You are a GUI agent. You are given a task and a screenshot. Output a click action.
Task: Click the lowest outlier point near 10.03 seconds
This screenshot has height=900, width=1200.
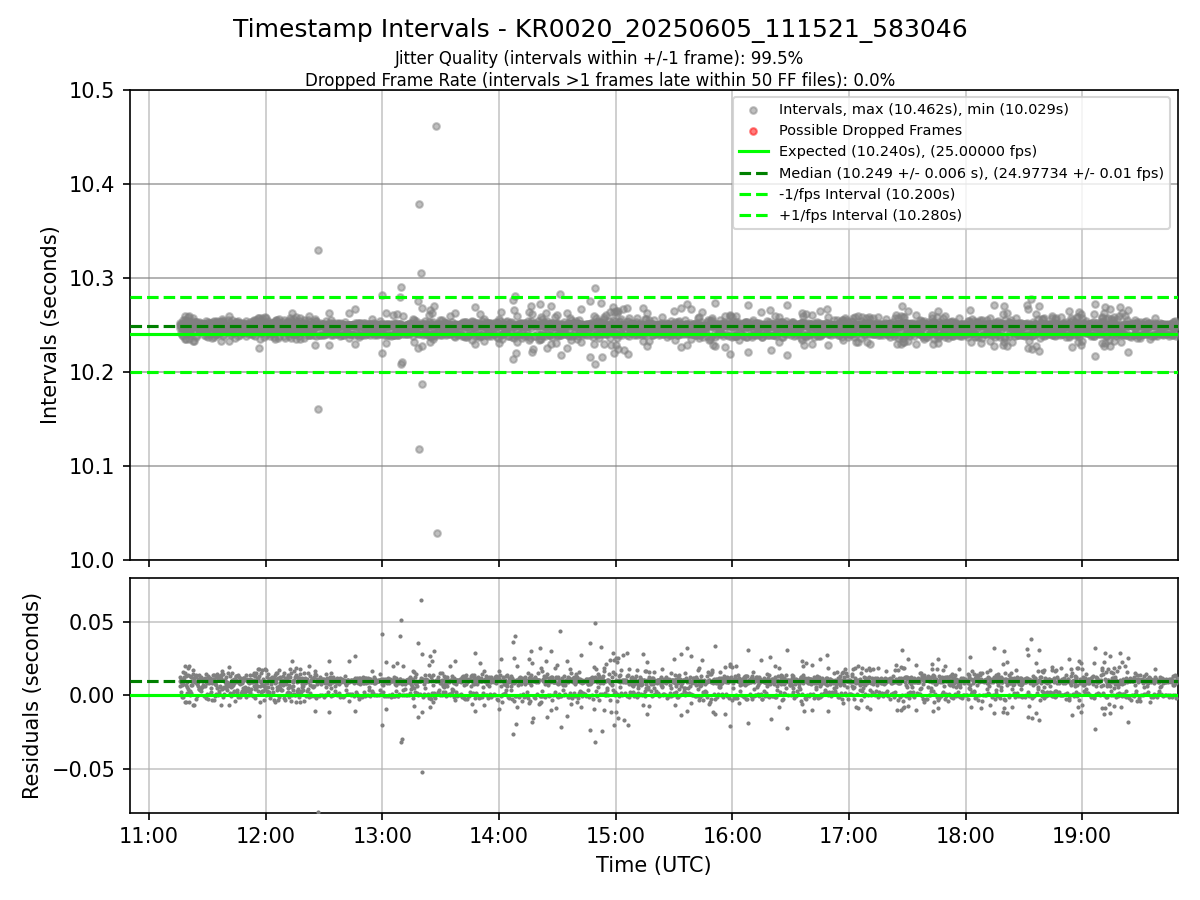pyautogui.click(x=437, y=533)
